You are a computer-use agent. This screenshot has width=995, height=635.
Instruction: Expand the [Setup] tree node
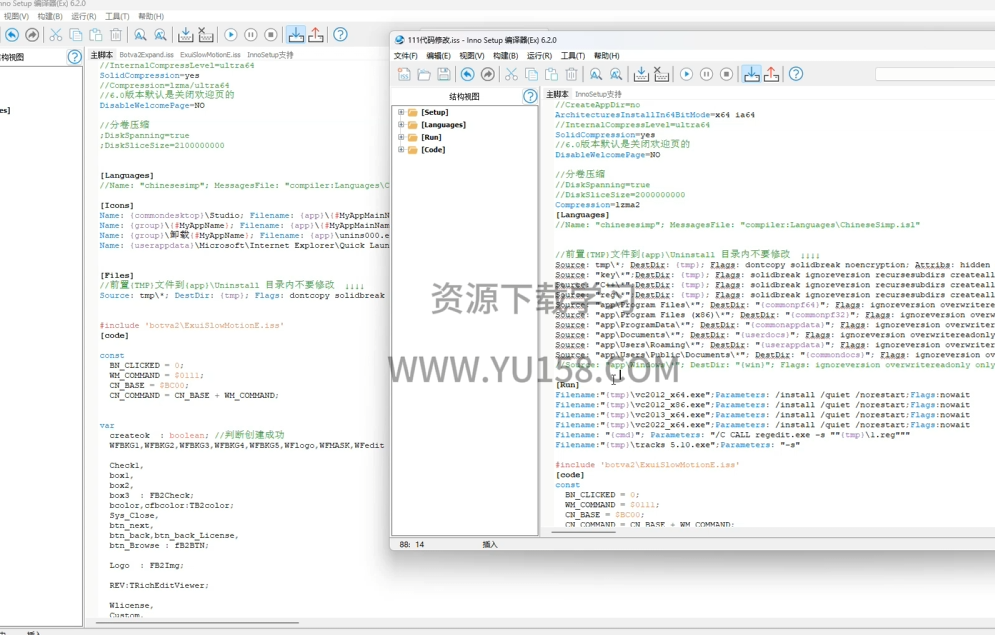[x=401, y=112]
